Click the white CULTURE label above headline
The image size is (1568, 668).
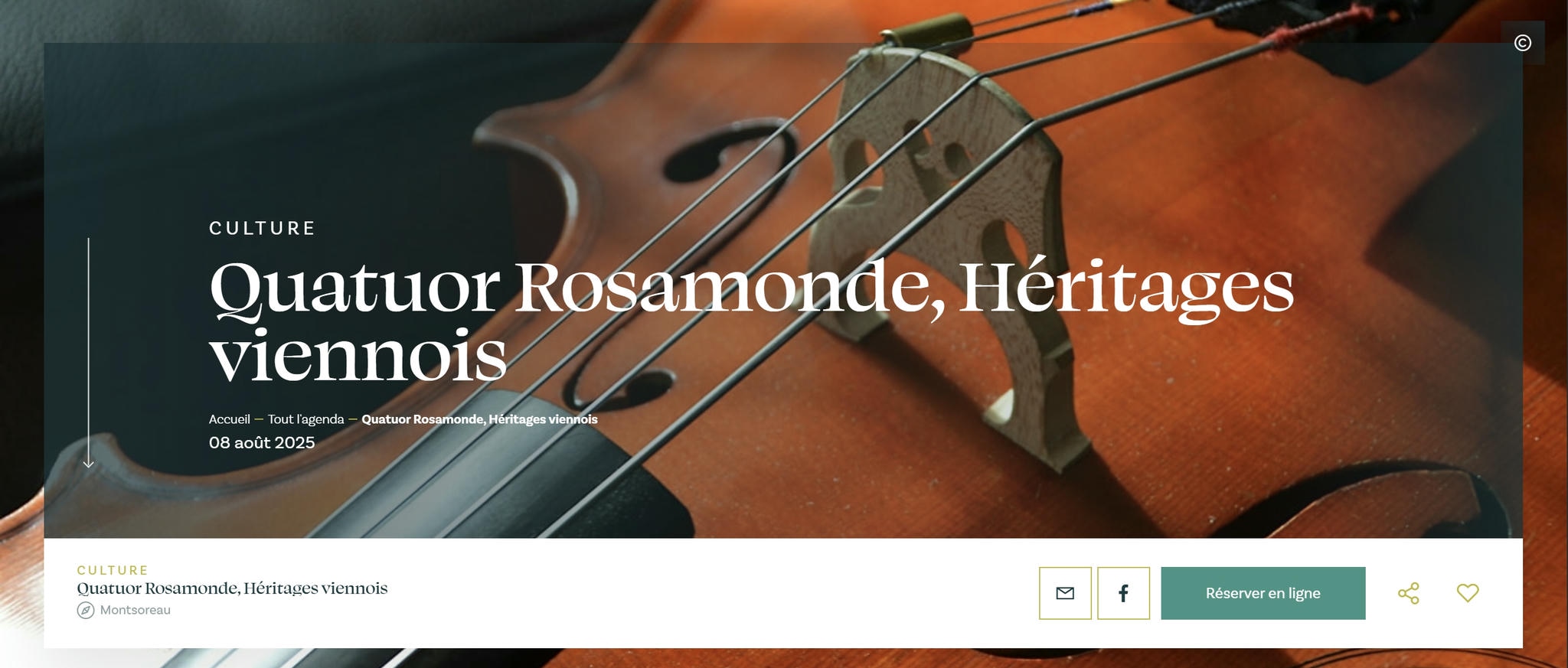coord(263,228)
